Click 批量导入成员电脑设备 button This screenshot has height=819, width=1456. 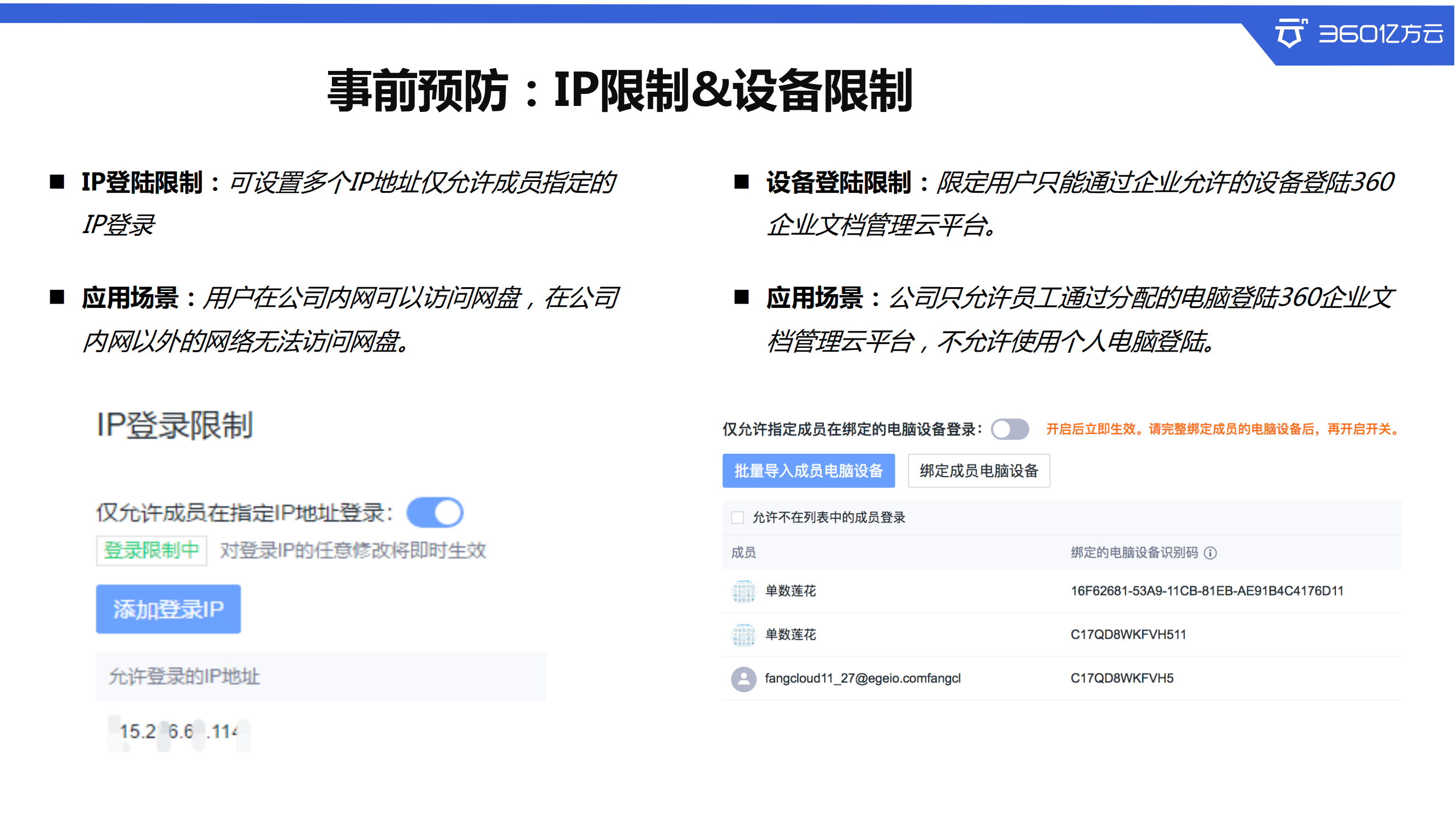(809, 470)
